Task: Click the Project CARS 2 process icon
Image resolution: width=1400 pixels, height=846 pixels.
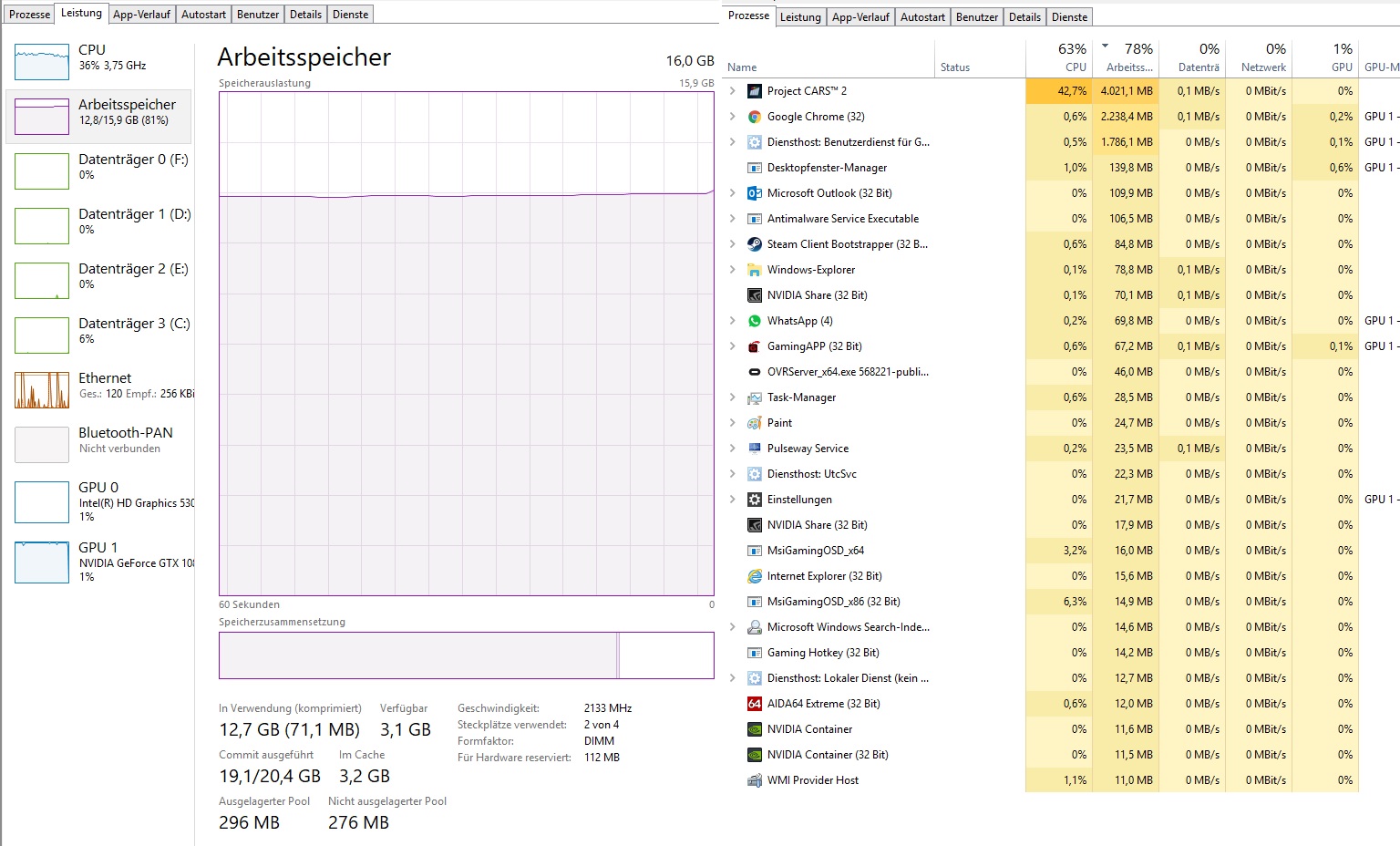Action: click(x=754, y=91)
